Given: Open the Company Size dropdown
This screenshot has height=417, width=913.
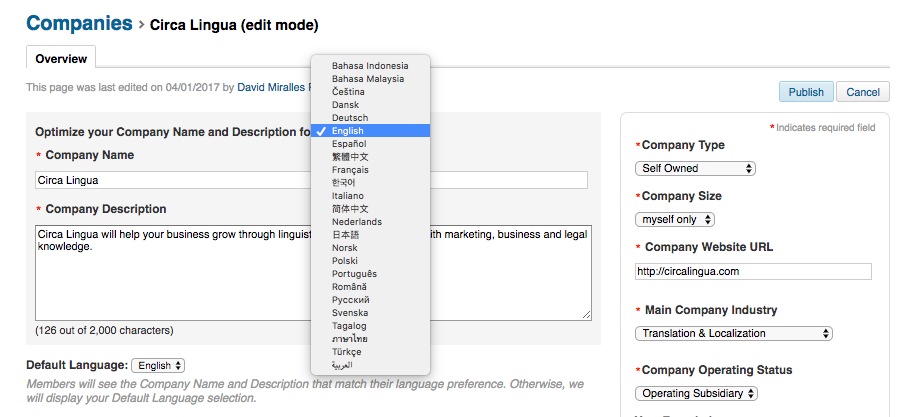Looking at the screenshot, I should point(675,220).
